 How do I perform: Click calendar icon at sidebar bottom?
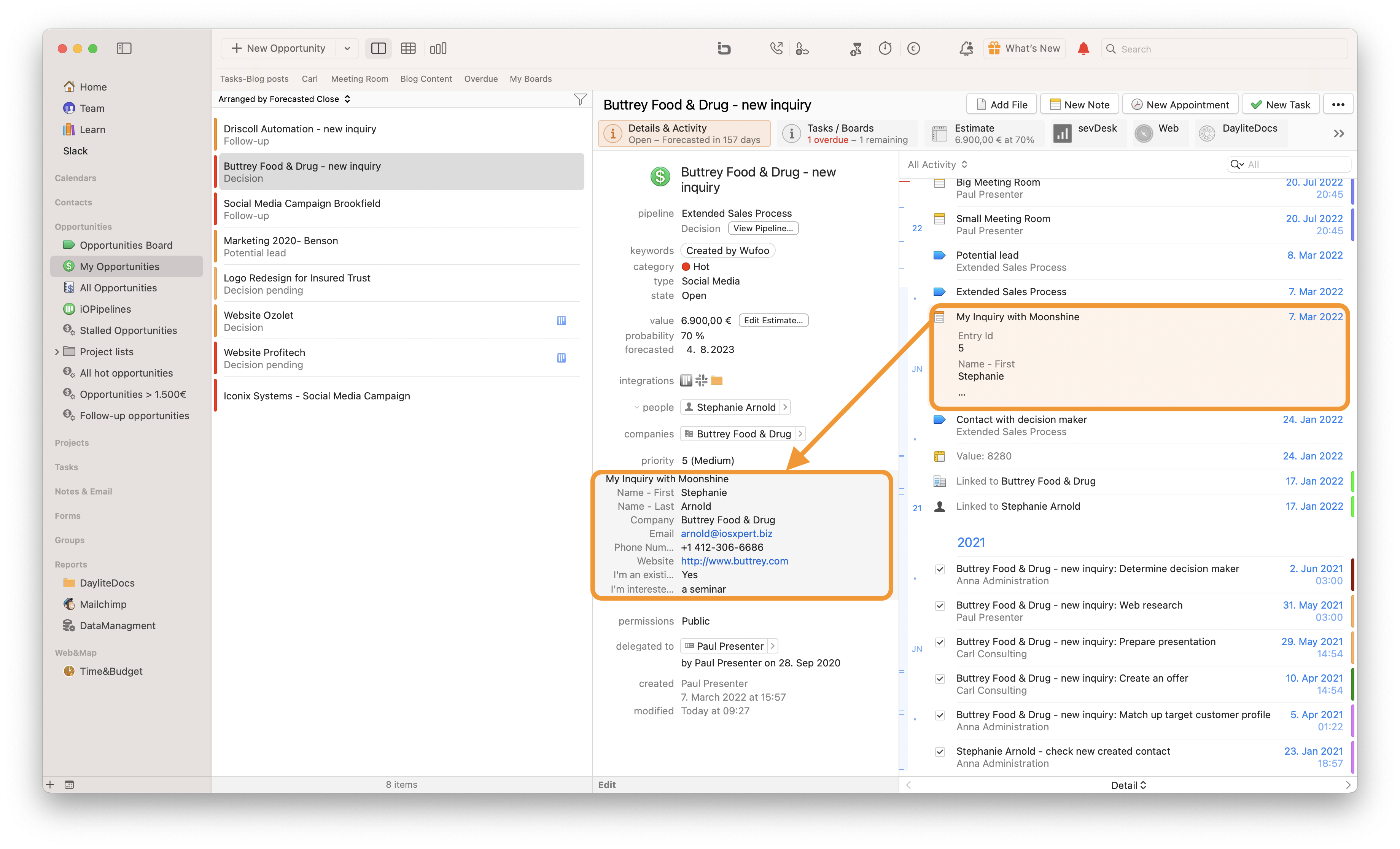tap(69, 785)
